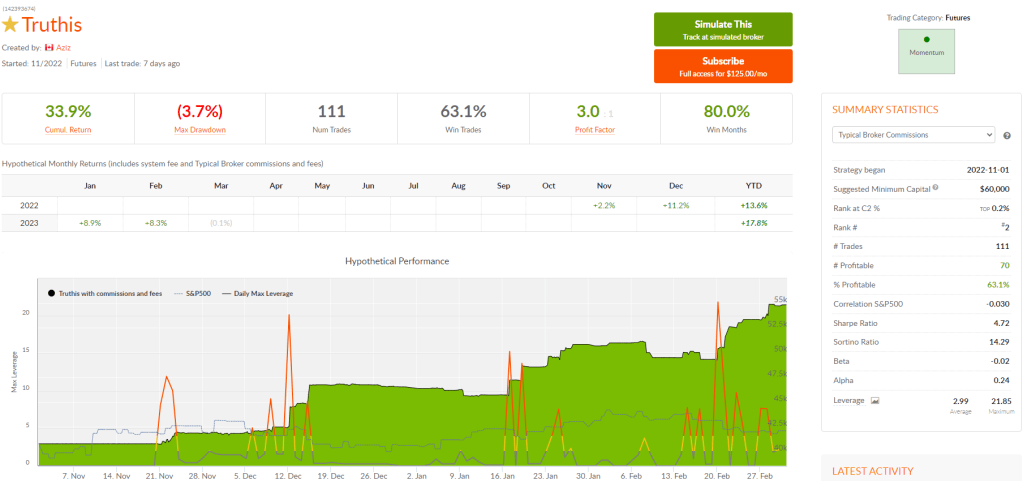Click the Cumul. Return link
The image size is (1023, 481).
[x=67, y=130]
